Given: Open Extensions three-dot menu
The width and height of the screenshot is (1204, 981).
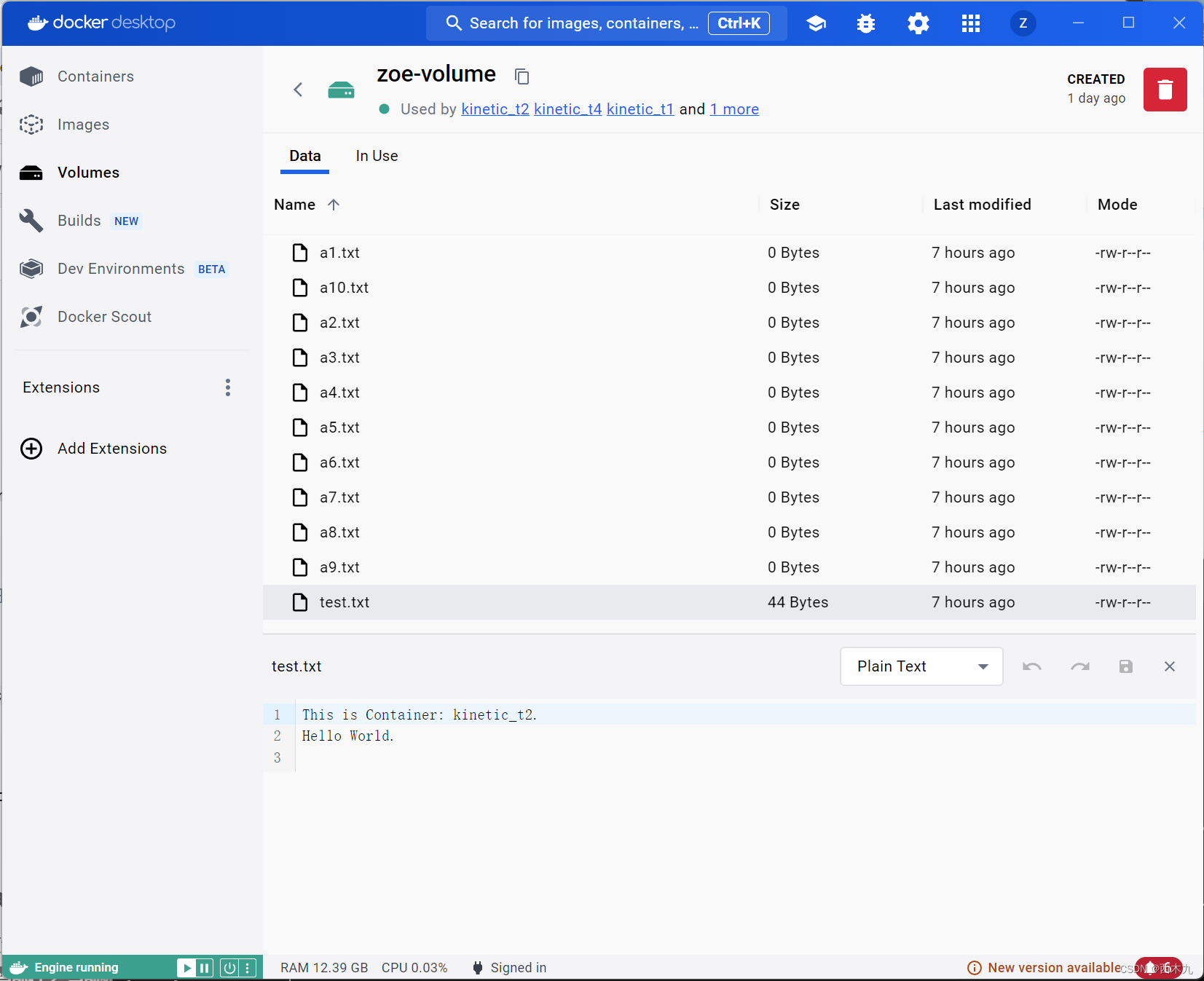Looking at the screenshot, I should coord(228,387).
